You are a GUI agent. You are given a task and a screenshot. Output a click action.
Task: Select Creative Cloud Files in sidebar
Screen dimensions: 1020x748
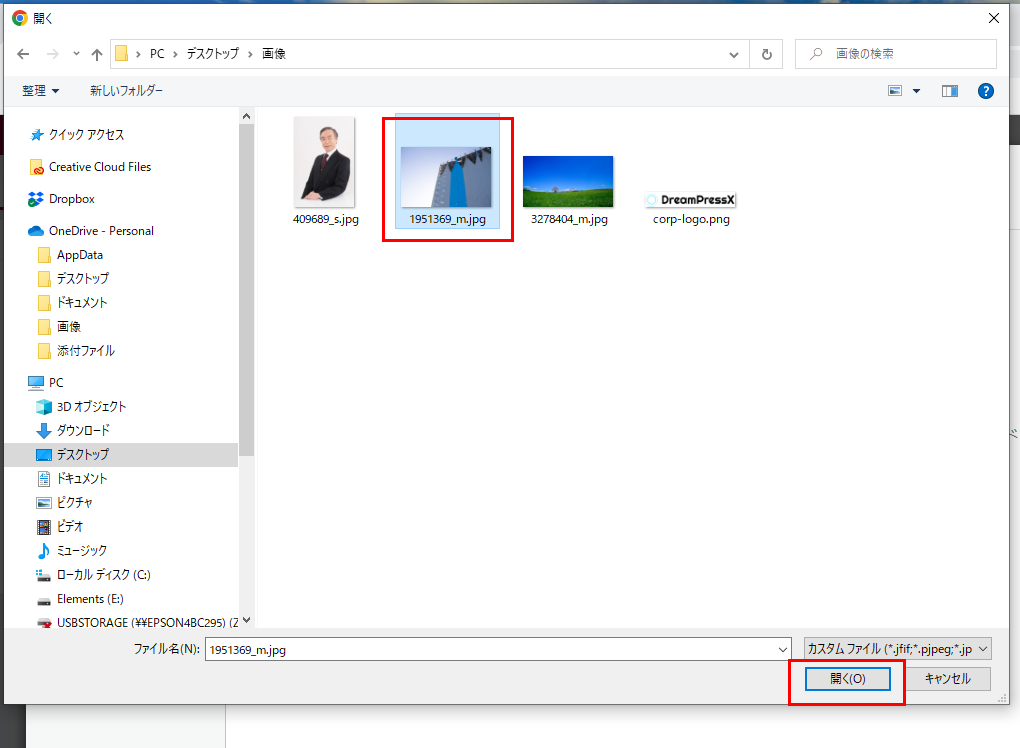point(99,167)
